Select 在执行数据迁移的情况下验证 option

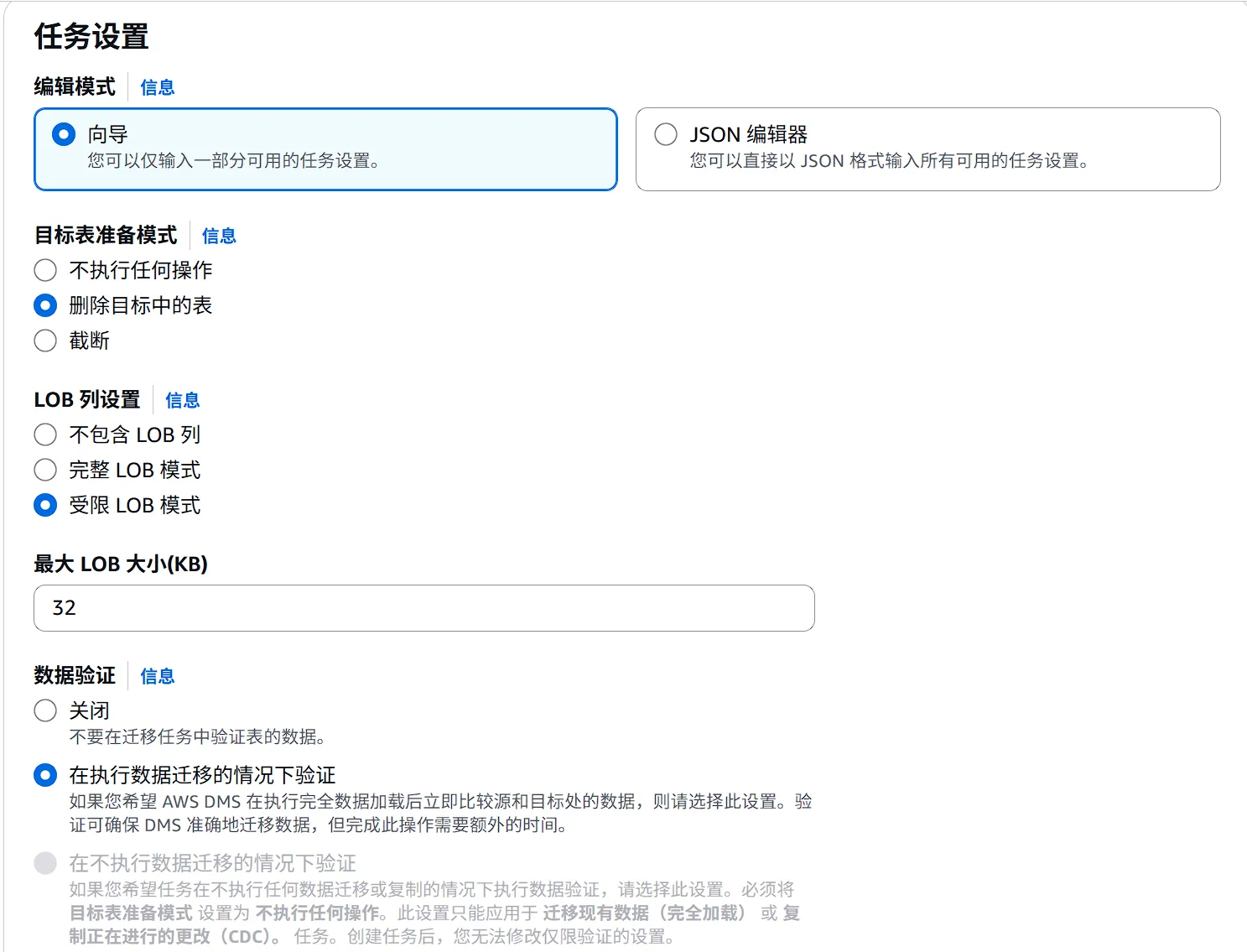(45, 775)
